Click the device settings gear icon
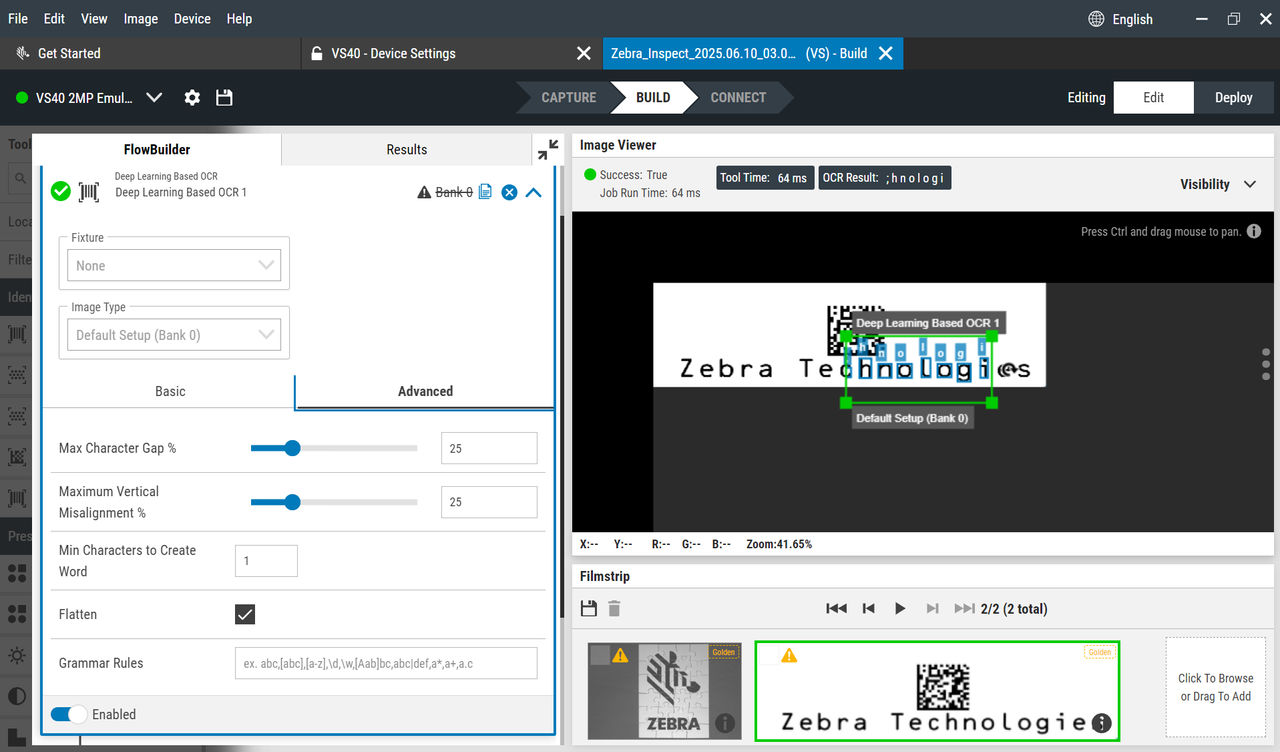The height and width of the screenshot is (752, 1280). coord(192,97)
